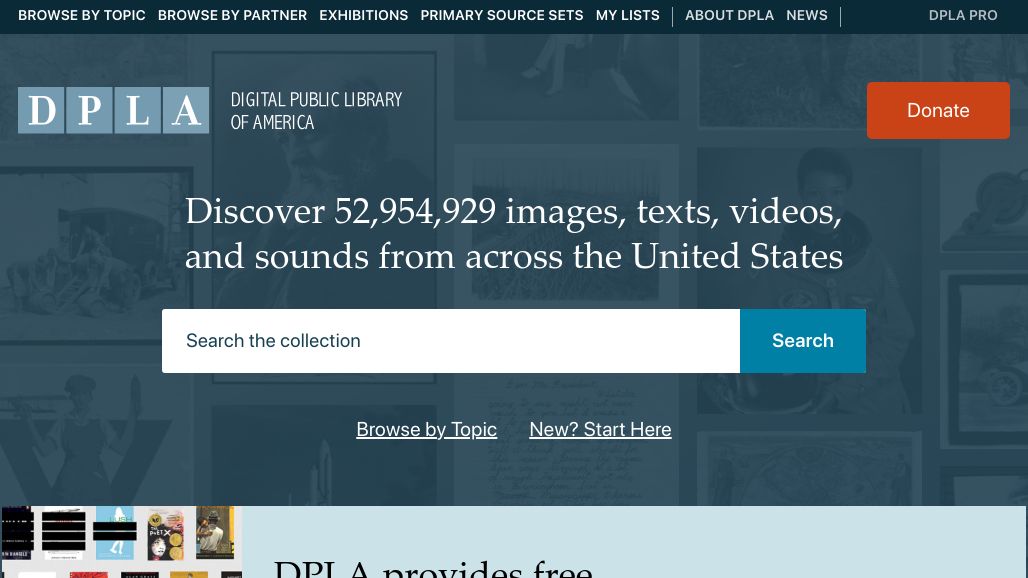Click the blue Search button
This screenshot has height=578, width=1028.
coord(802,341)
